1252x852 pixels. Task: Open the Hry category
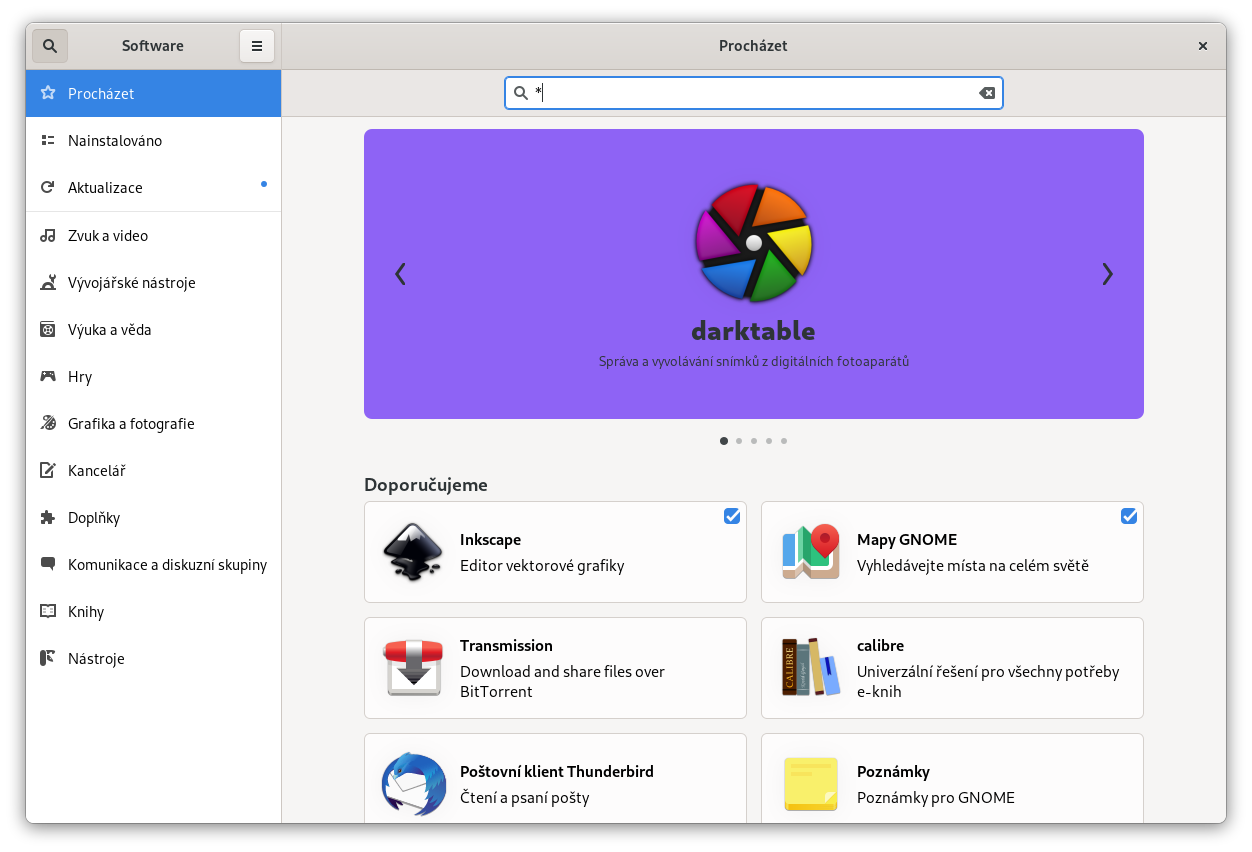pyautogui.click(x=80, y=377)
